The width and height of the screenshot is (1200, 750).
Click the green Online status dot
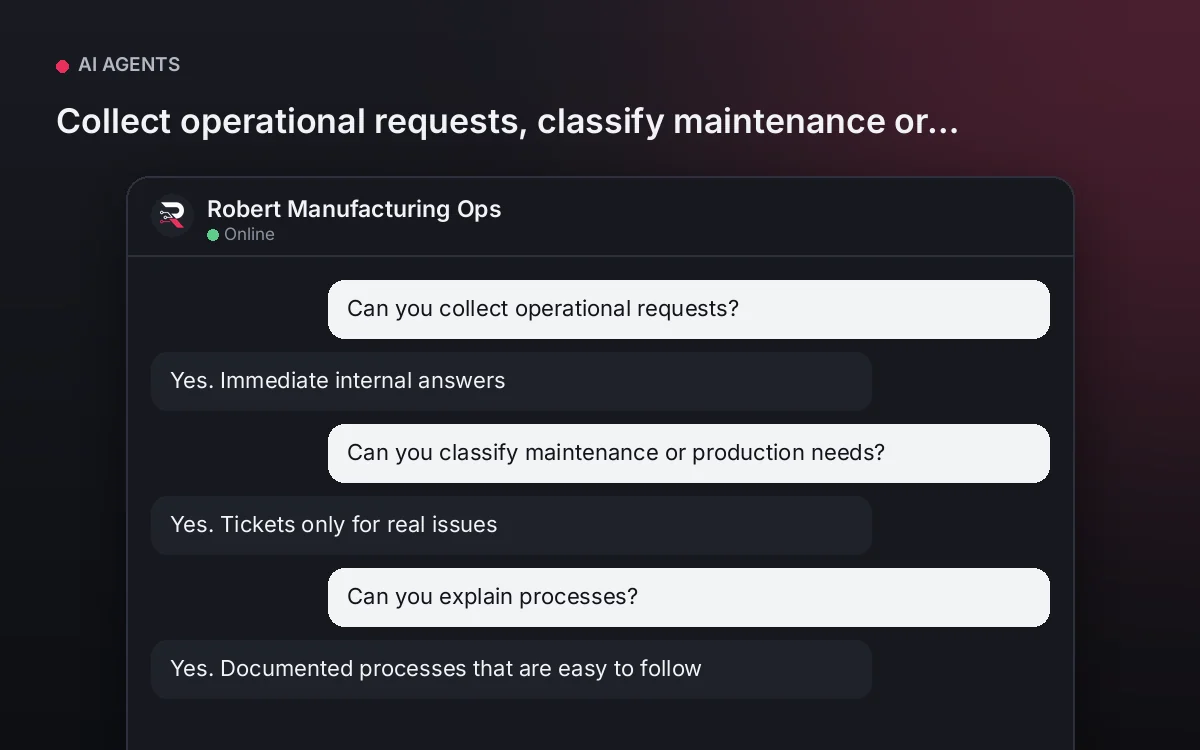click(x=213, y=235)
